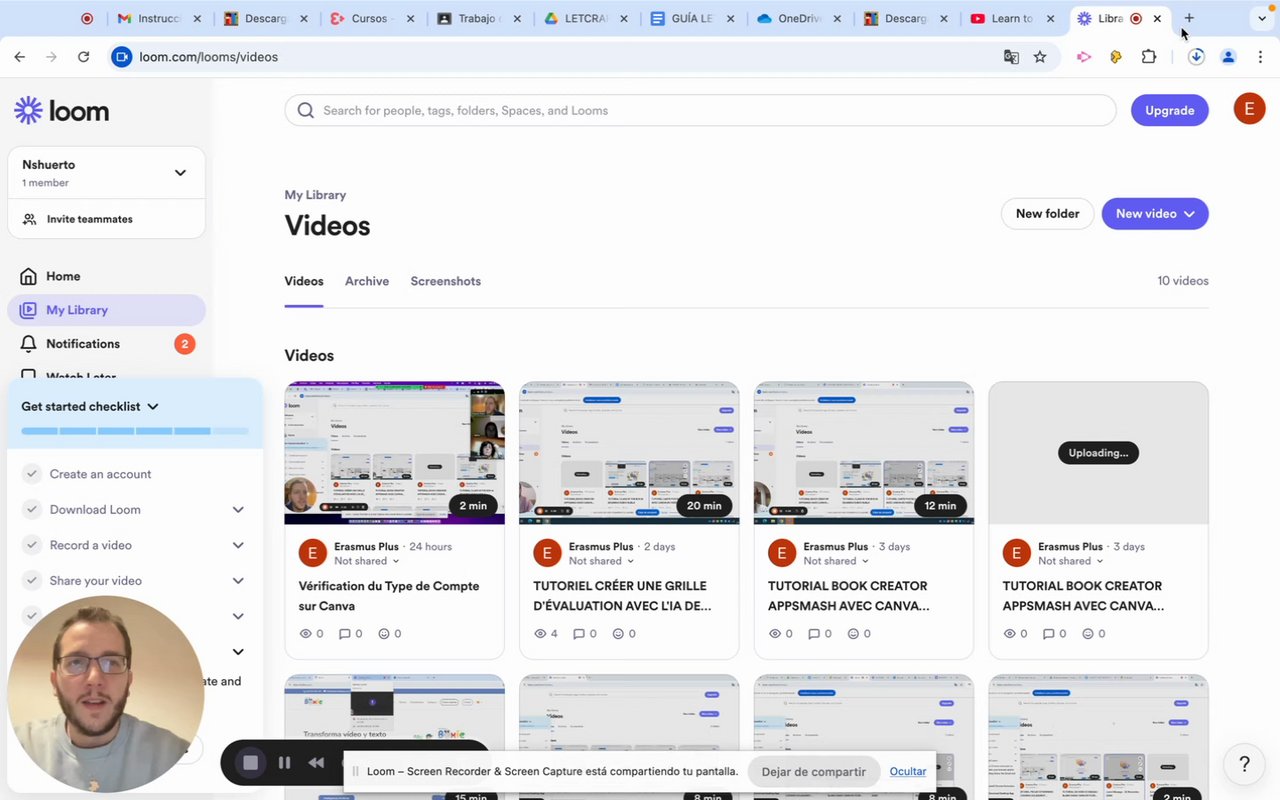This screenshot has width=1280, height=800.
Task: Click the Download Loom checkmark
Action: point(32,510)
